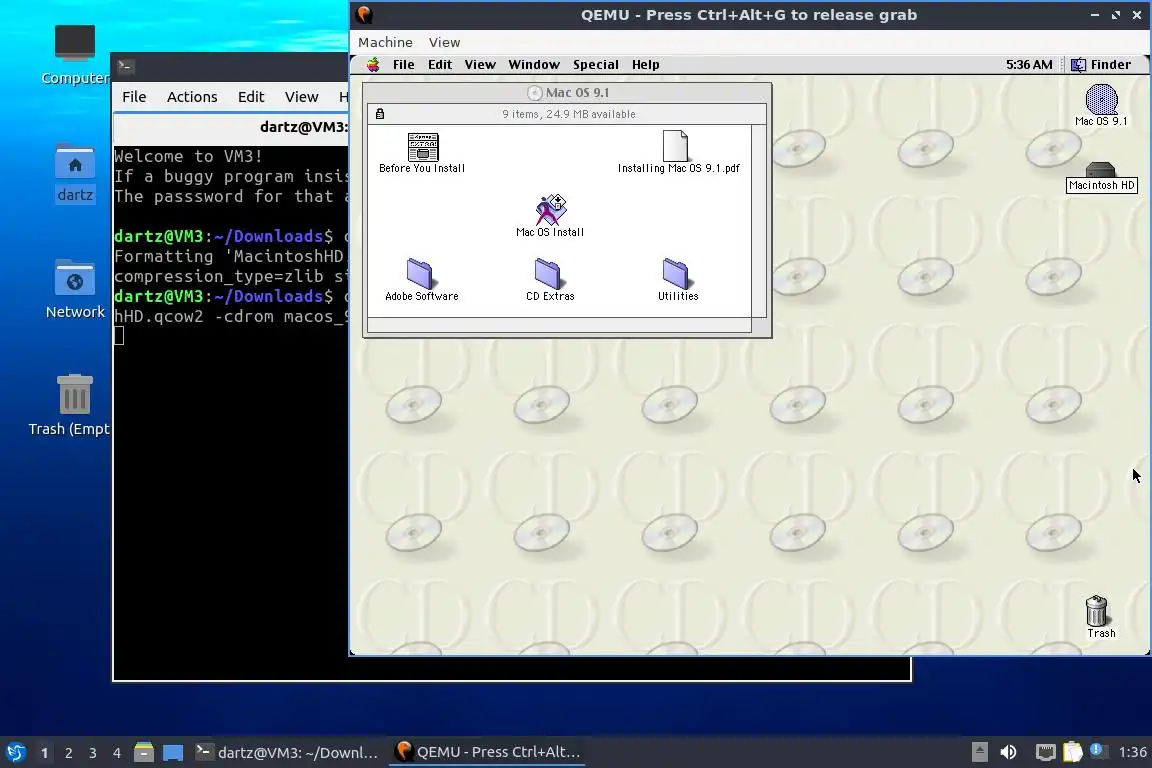The height and width of the screenshot is (768, 1152).
Task: Click the removable media tray icon
Action: point(979,752)
